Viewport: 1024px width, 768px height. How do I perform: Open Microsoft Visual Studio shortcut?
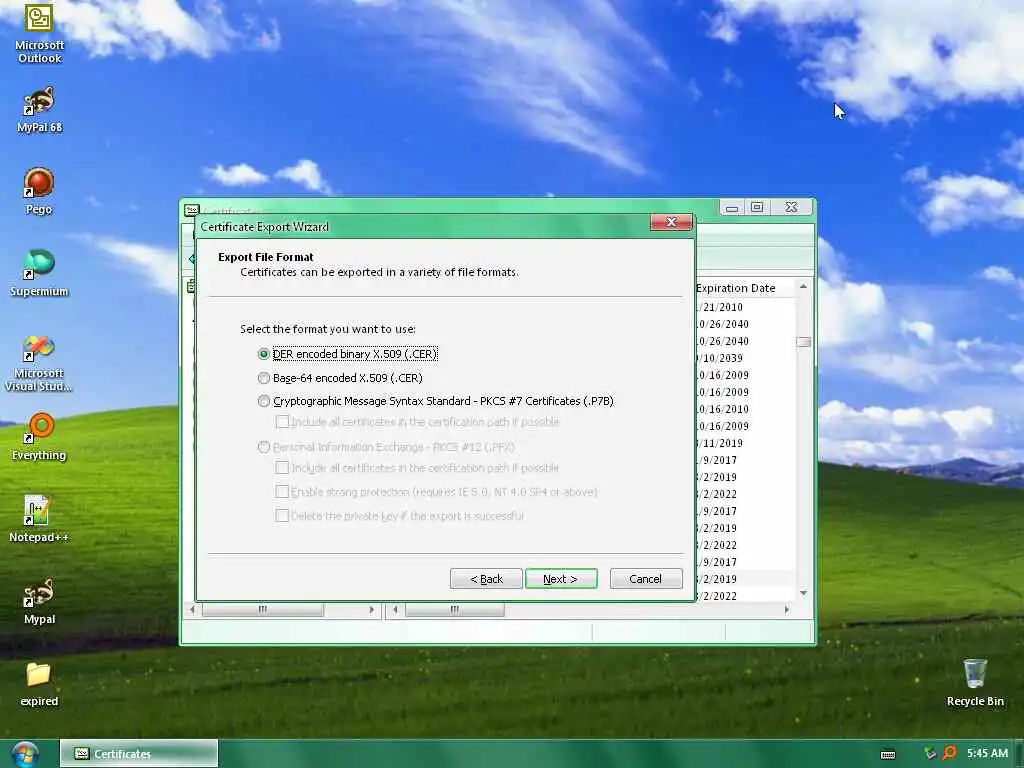pos(39,363)
